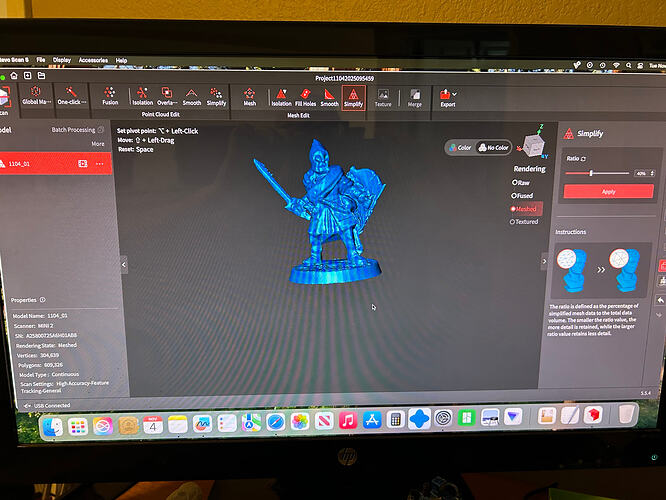666x500 pixels.
Task: Open Export dropdown arrow
Action: point(455,94)
